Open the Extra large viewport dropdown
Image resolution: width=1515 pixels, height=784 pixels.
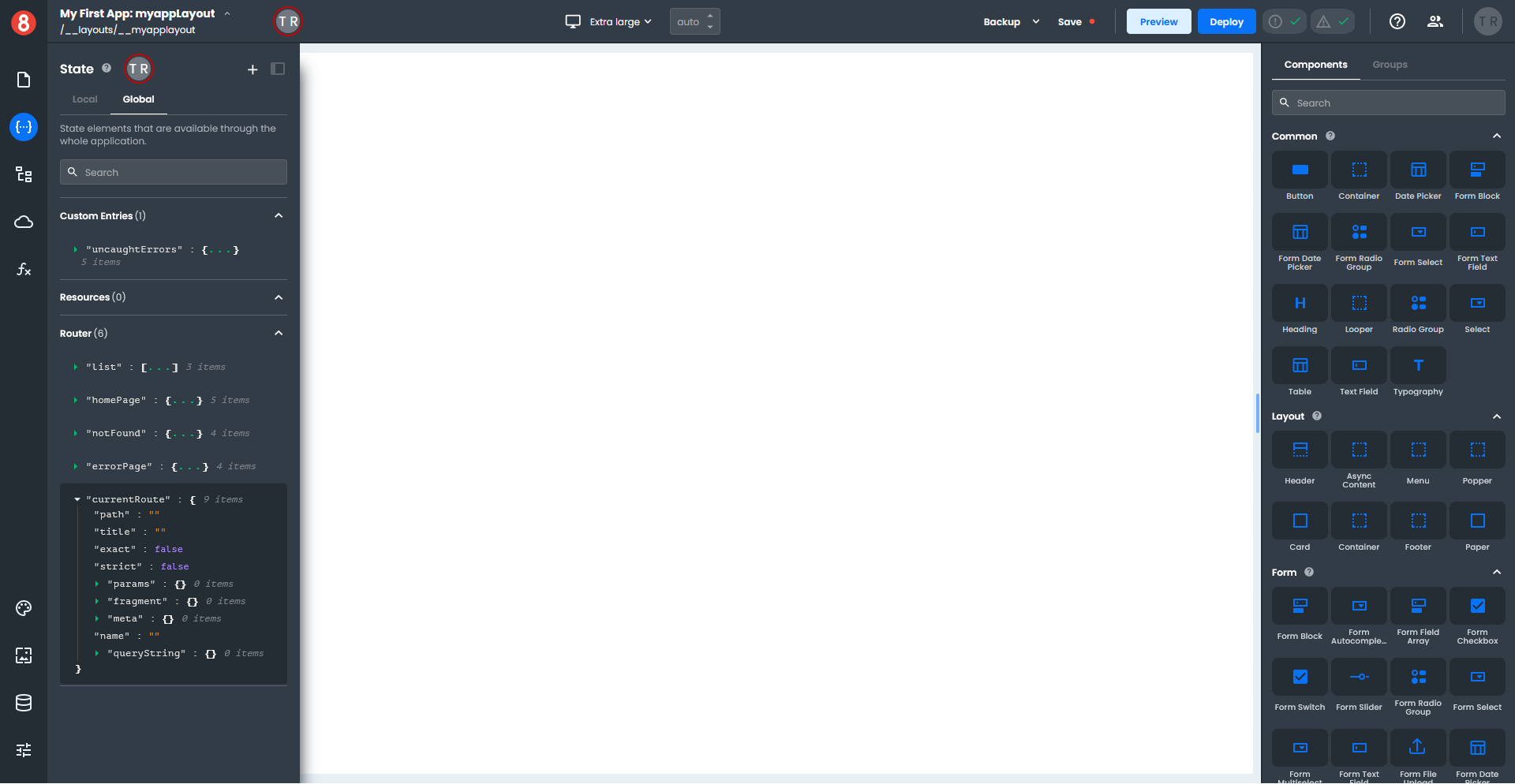click(609, 21)
